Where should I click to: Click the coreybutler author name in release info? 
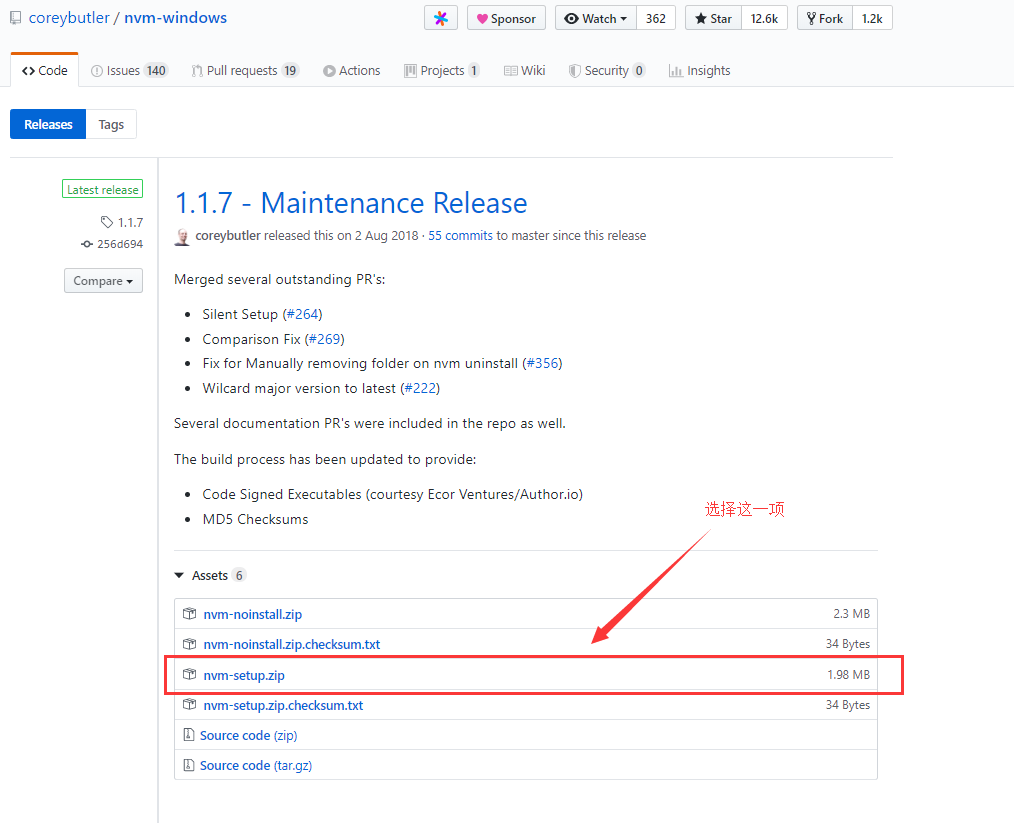coord(228,235)
